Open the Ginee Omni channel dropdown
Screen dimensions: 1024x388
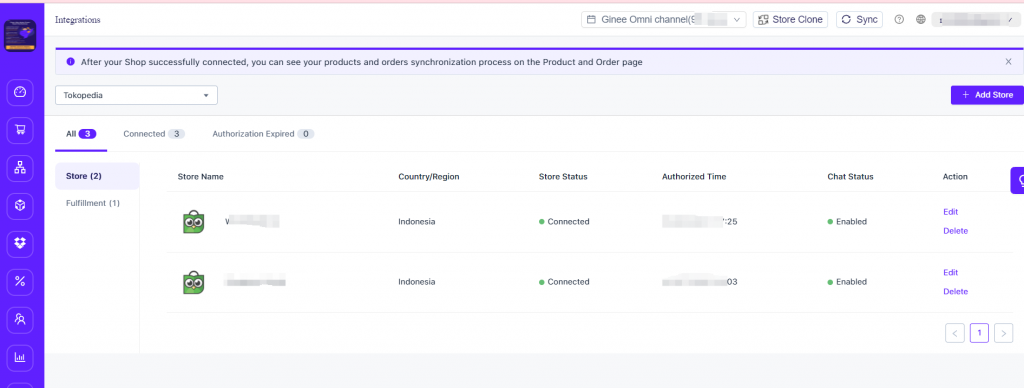click(664, 20)
